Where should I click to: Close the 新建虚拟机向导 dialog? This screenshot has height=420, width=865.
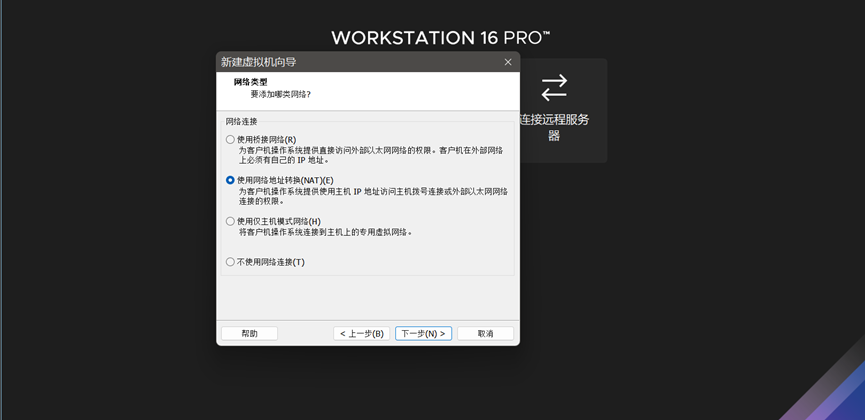click(508, 62)
